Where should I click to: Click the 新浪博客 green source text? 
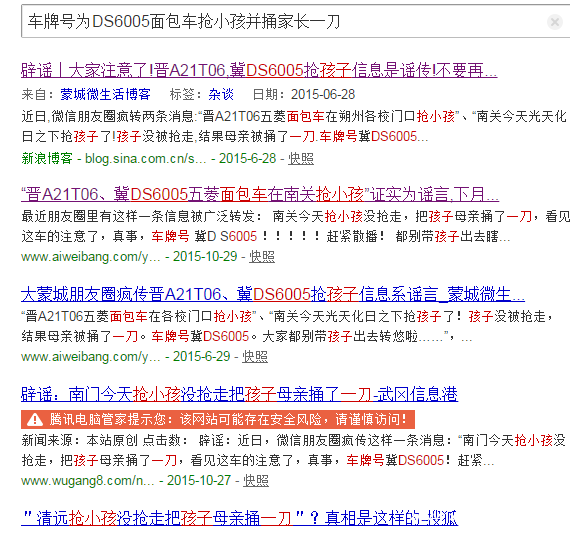coord(47,159)
